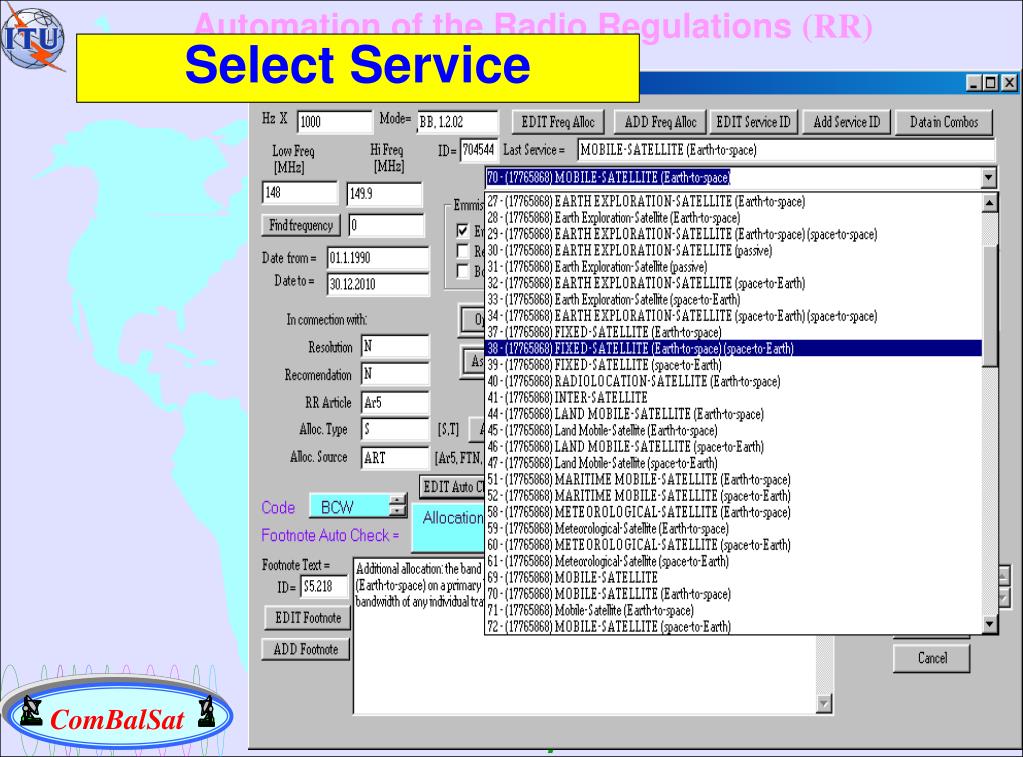Select 51 MARITIME MOBILE-SATELLITE (Earth-to-space)
The height and width of the screenshot is (757, 1023).
pyautogui.click(x=734, y=480)
